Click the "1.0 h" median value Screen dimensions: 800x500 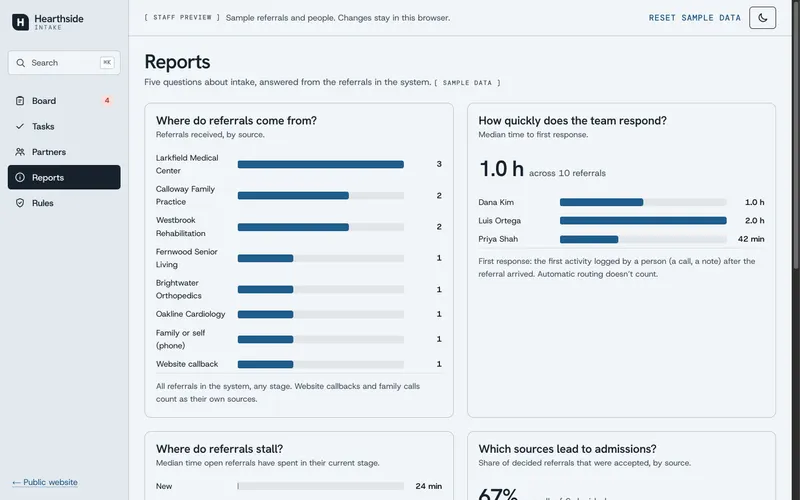coord(501,169)
